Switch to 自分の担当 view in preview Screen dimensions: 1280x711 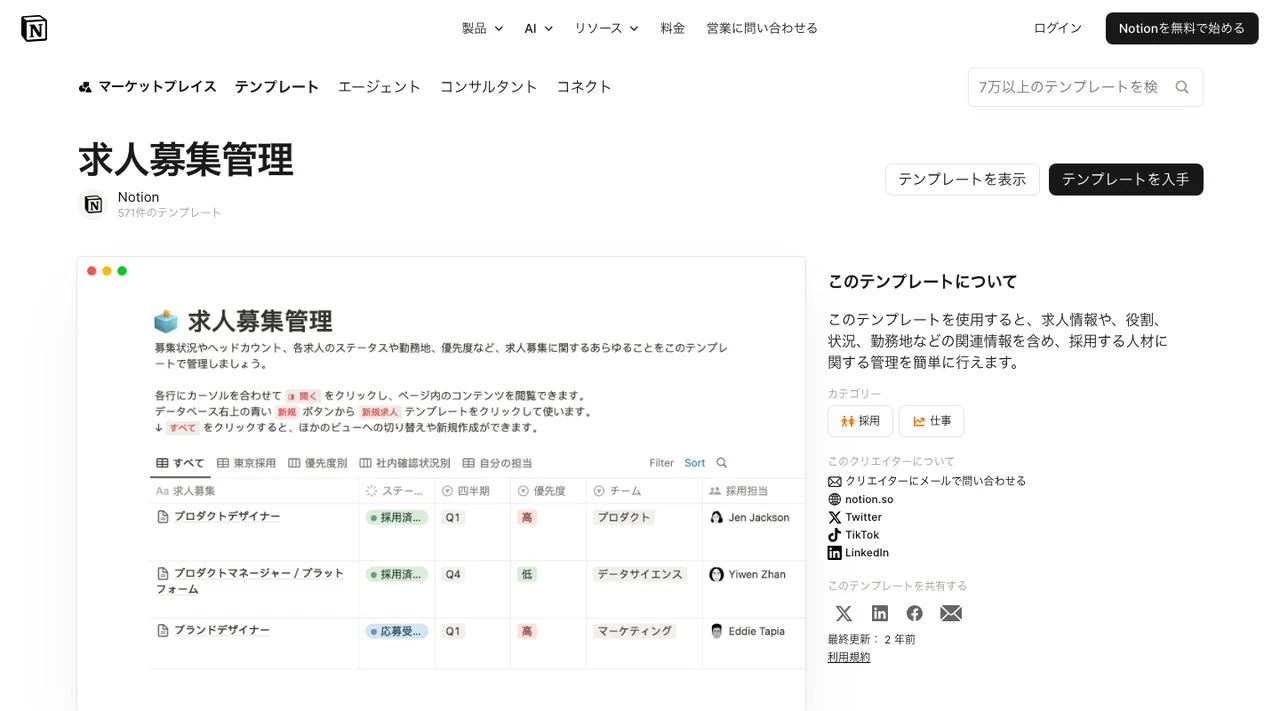click(497, 463)
